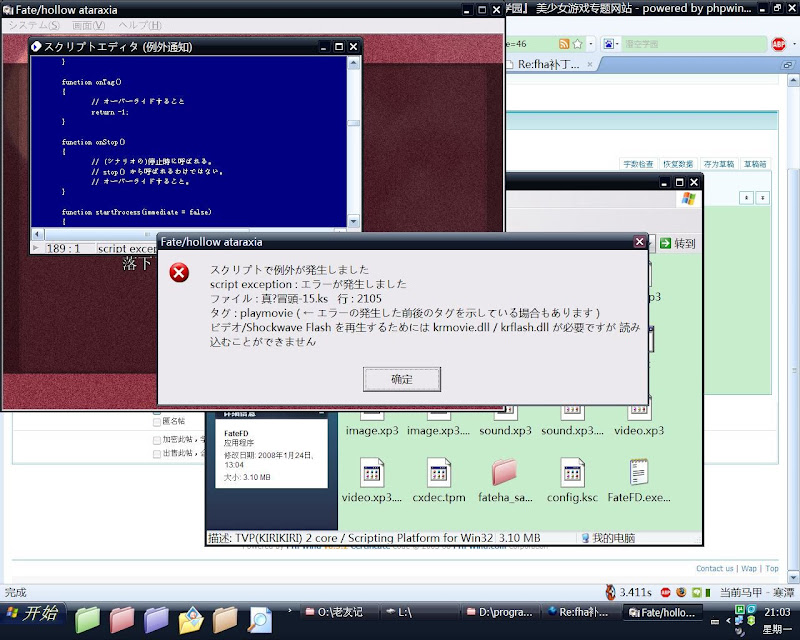Click function onStop() line in script editor
The width and height of the screenshot is (800, 640).
point(93,142)
